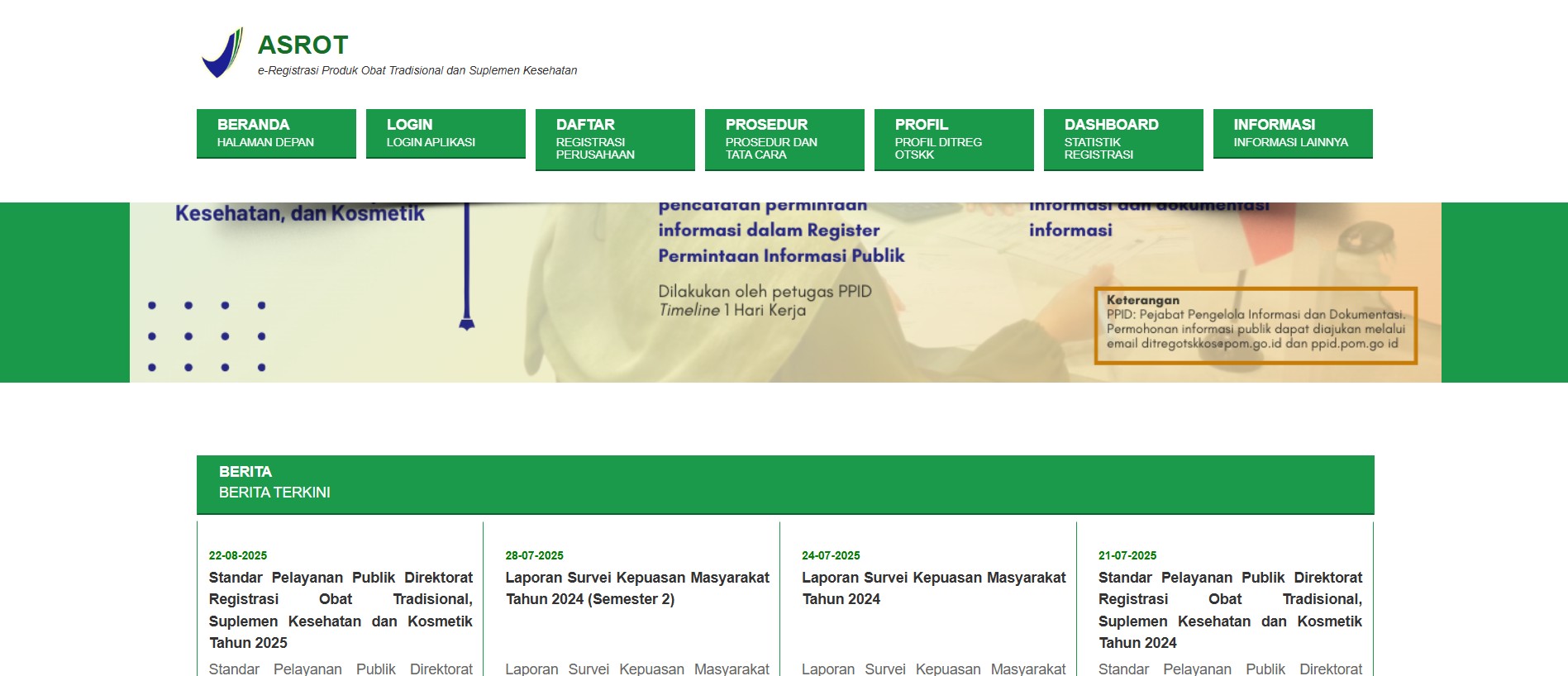
Task: Open news Standar Pelayanan Publik Tahun 2024
Action: click(x=1230, y=610)
